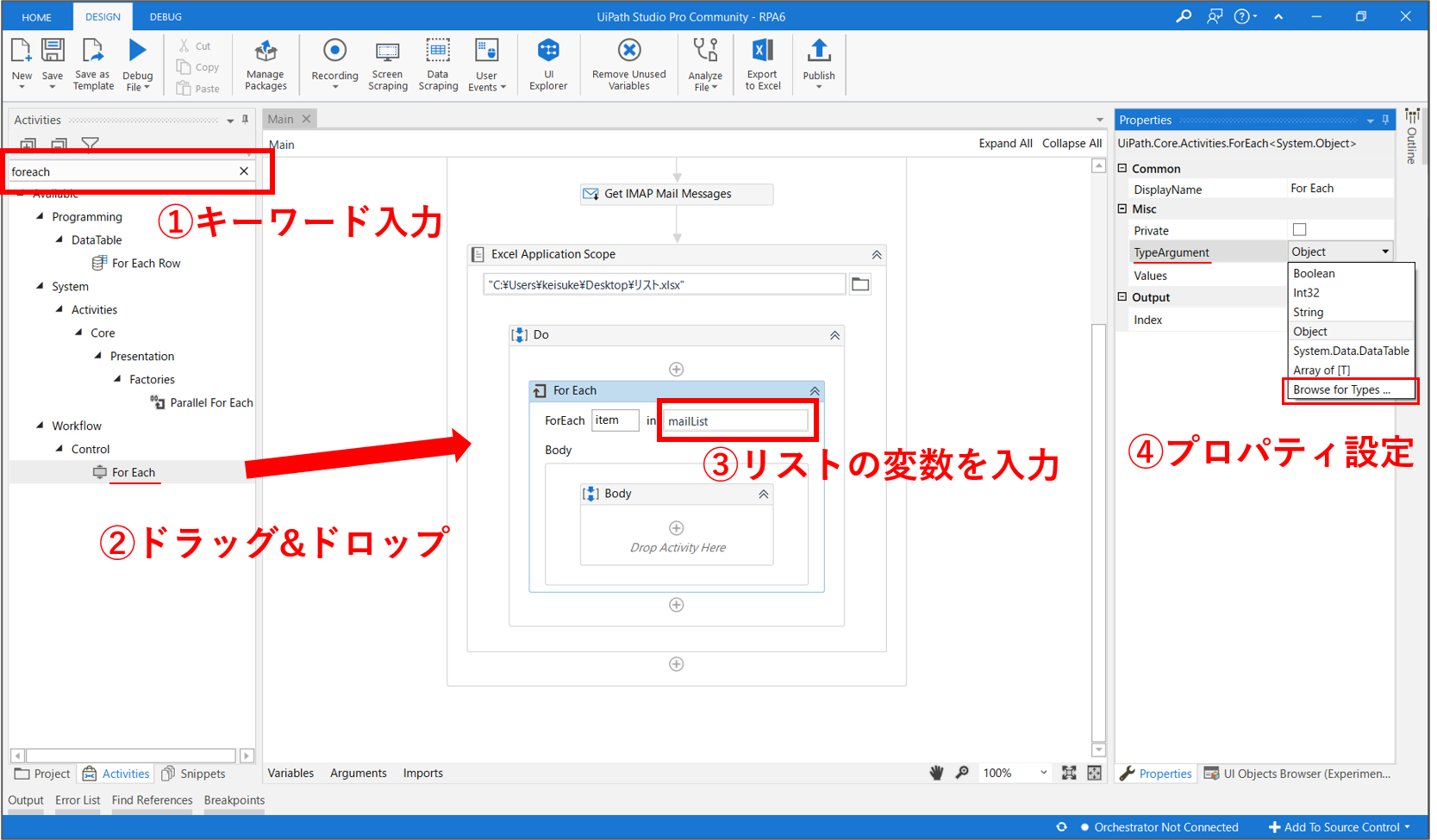Image resolution: width=1437 pixels, height=840 pixels.
Task: Click the Expand All link
Action: [x=1005, y=144]
